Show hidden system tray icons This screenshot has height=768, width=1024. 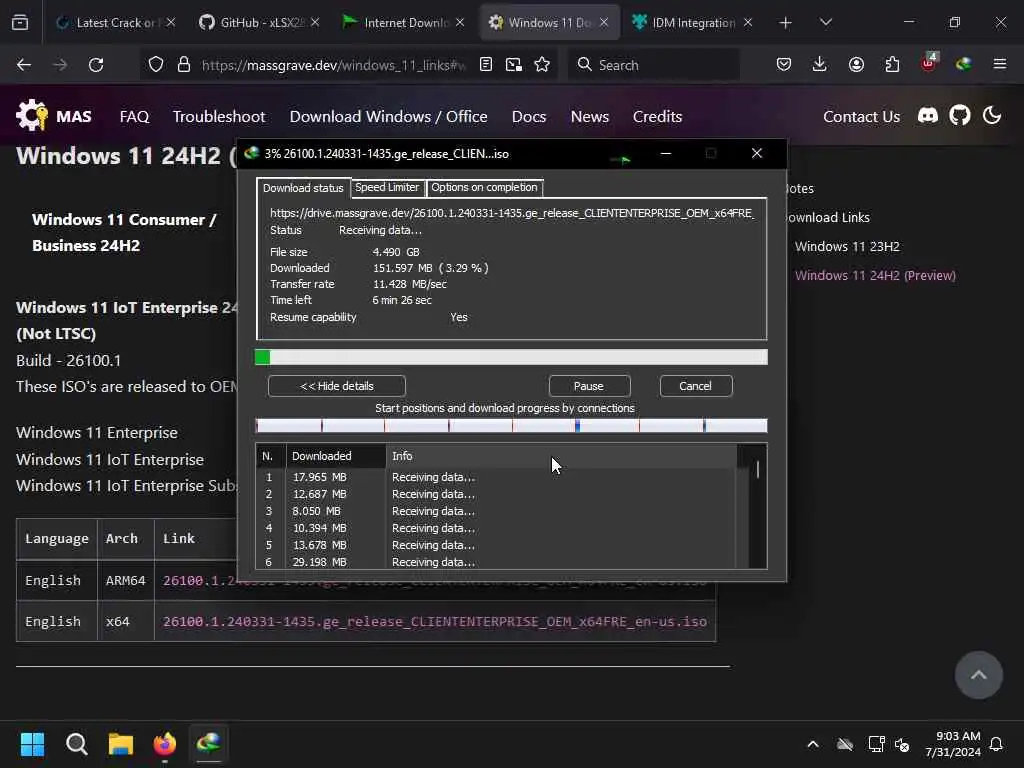click(x=813, y=744)
